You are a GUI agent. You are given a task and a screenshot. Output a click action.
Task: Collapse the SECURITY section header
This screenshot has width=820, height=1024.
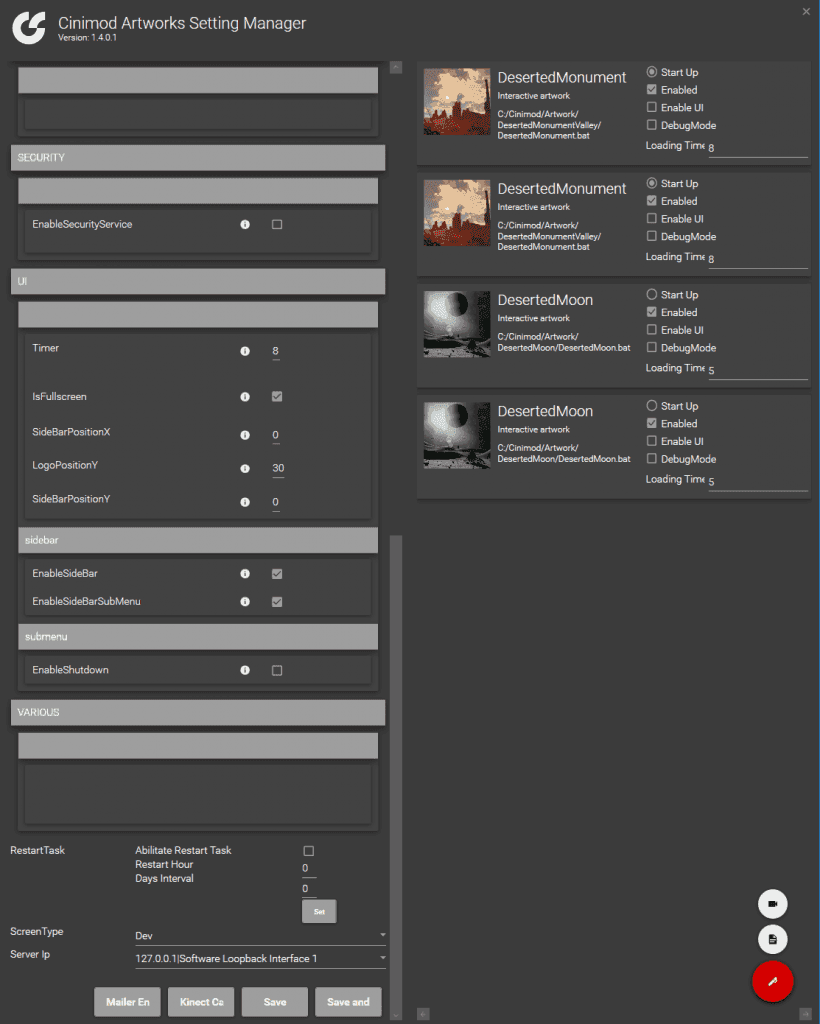pyautogui.click(x=198, y=157)
